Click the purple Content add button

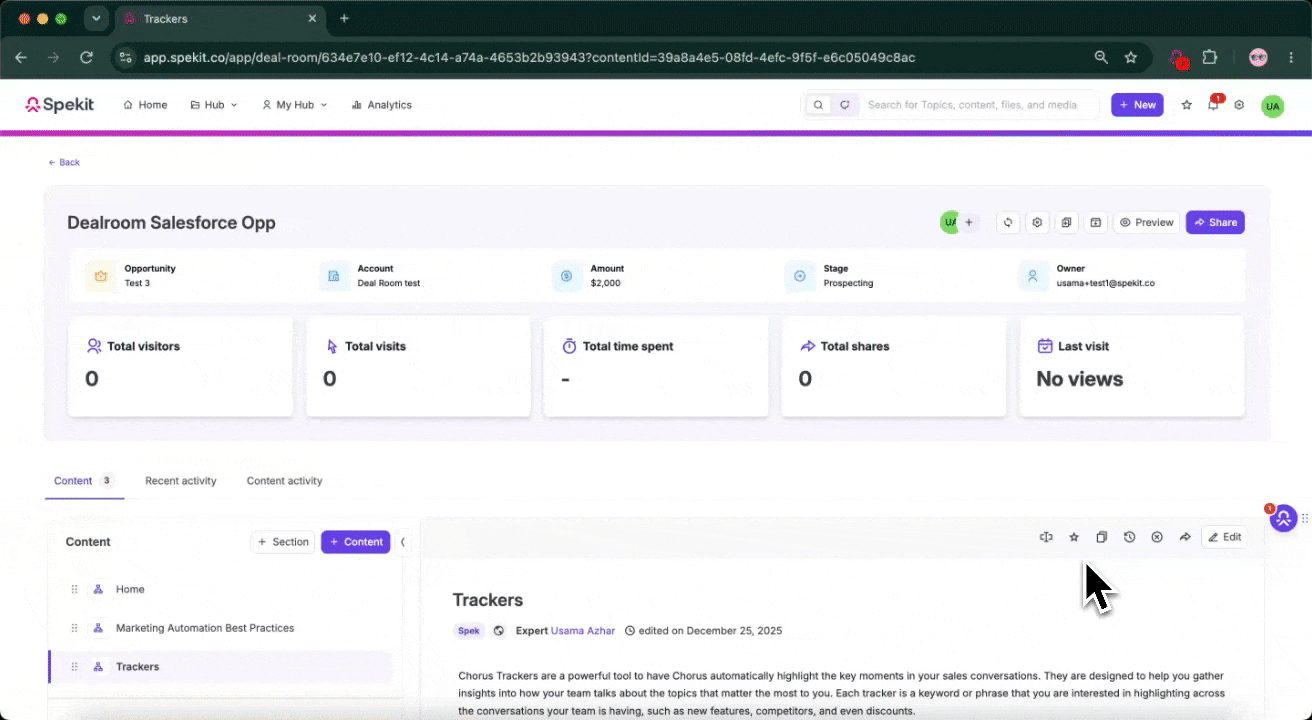coord(355,542)
